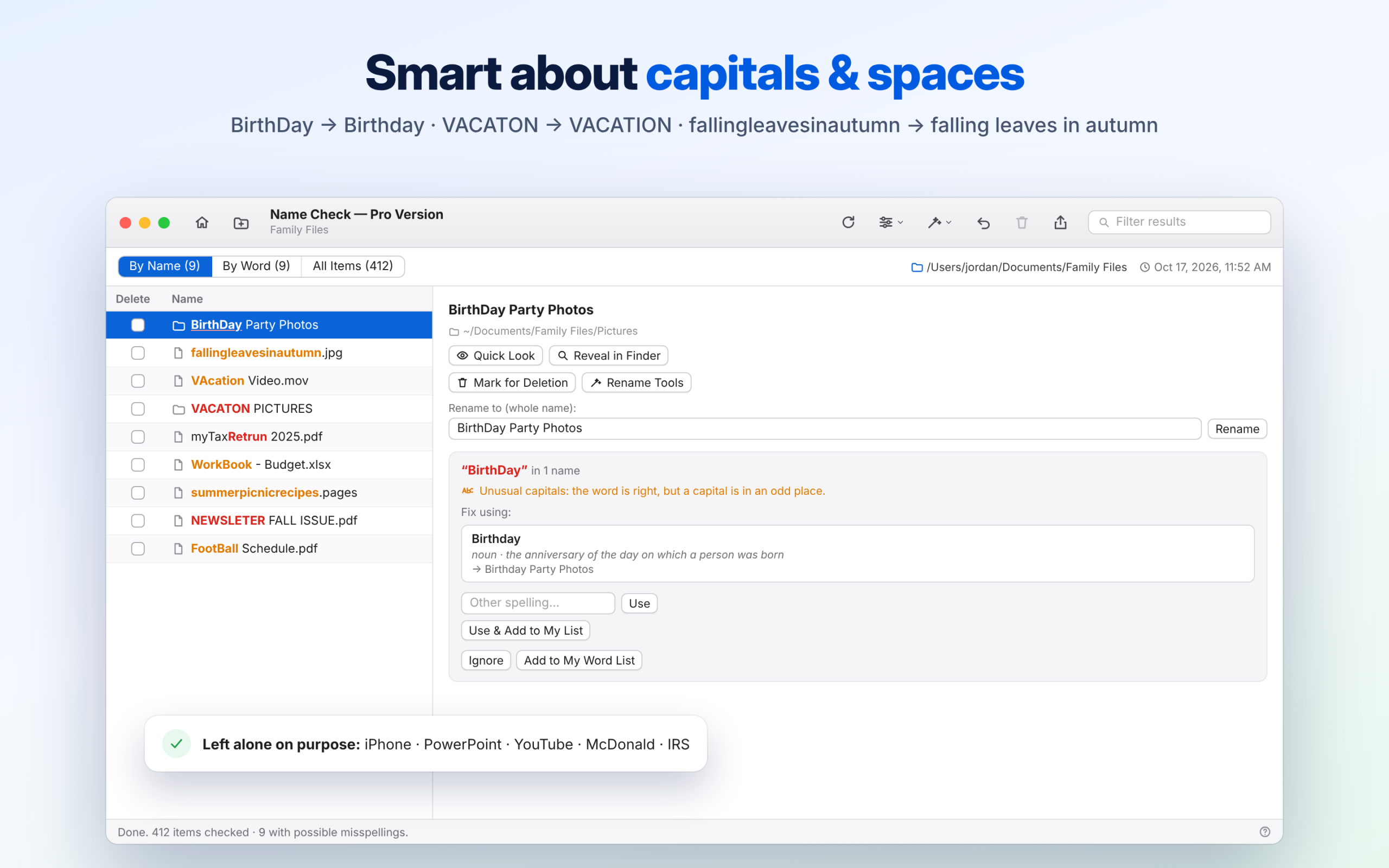Select the Birthday suggestion option
The height and width of the screenshot is (868, 1389).
point(857,553)
